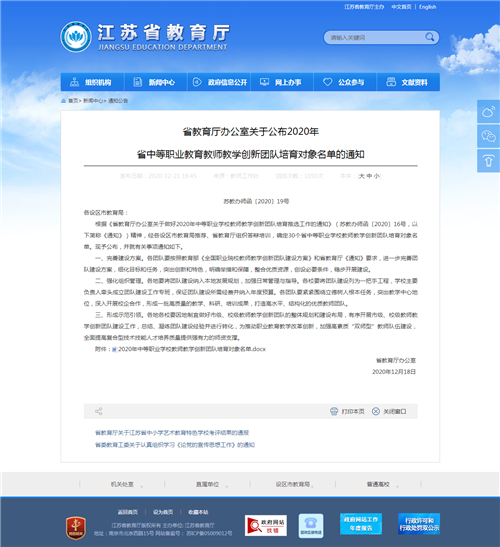
Task: Open the WeChat sidebar icon
Action: point(488,136)
